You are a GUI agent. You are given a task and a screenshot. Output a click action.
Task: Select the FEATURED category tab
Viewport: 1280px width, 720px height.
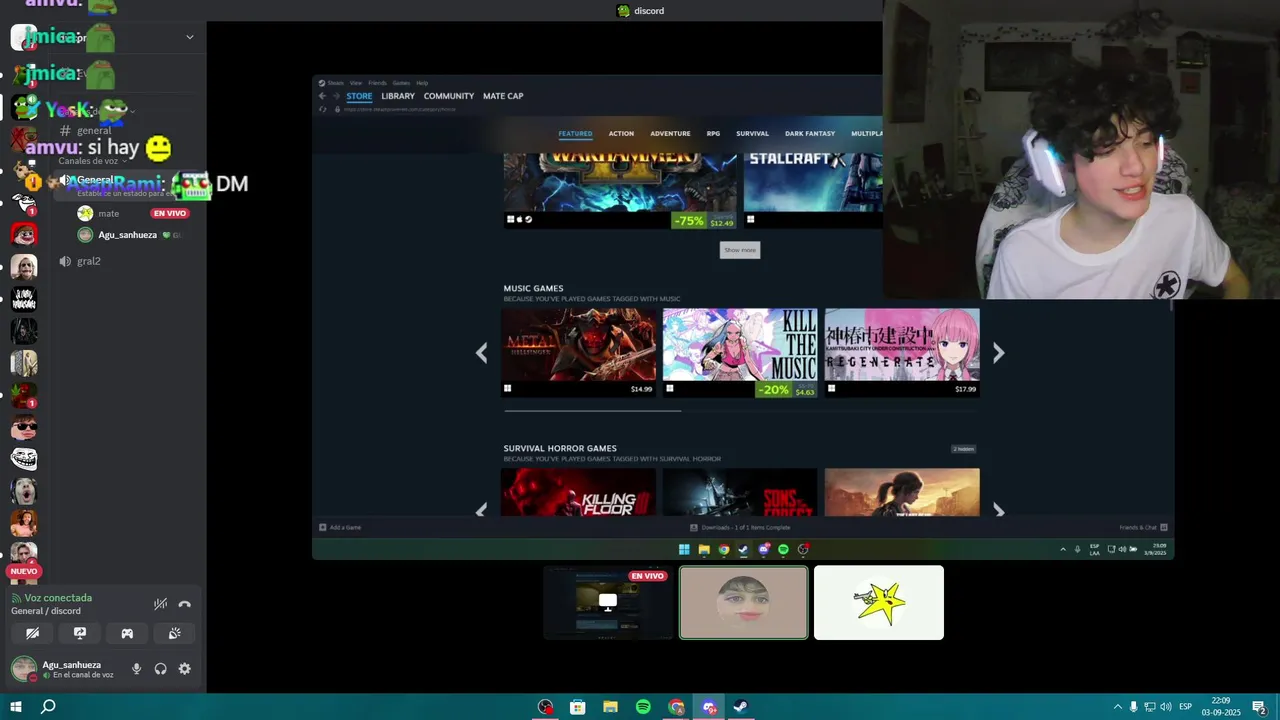575,133
